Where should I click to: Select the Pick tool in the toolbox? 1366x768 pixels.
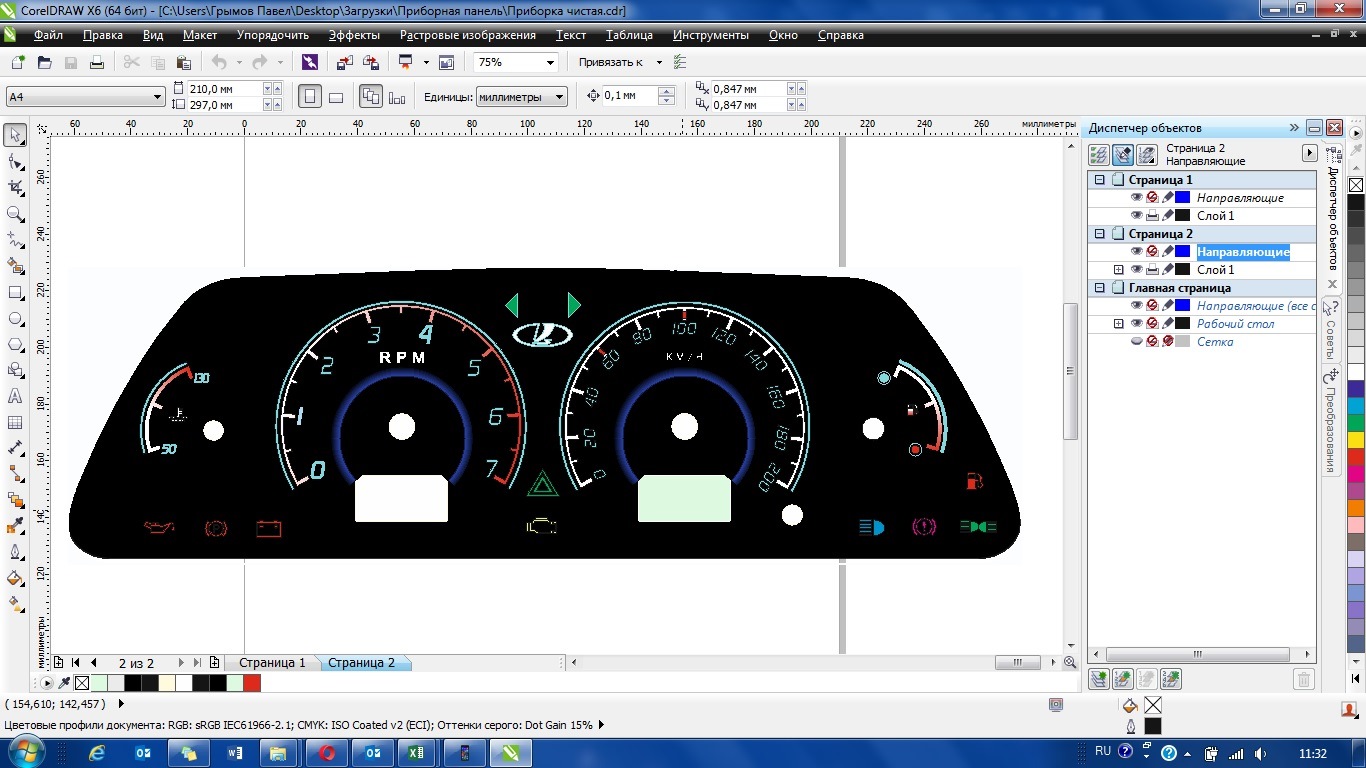click(x=15, y=135)
